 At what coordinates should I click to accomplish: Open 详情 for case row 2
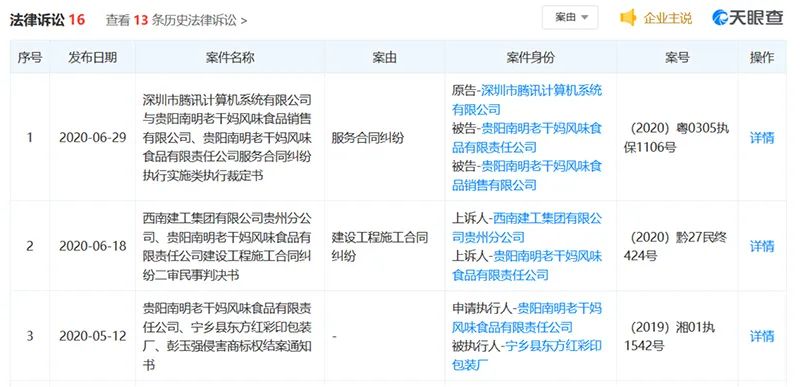(762, 246)
